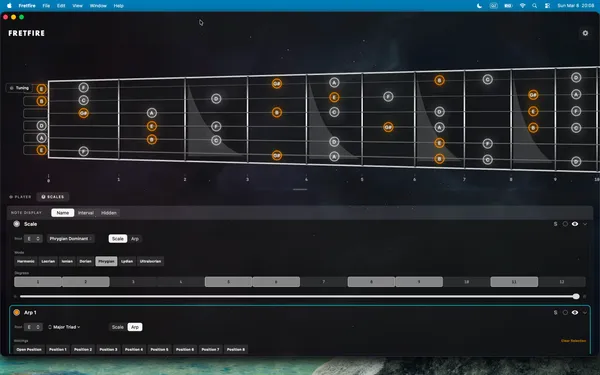Collapse the Scale section with its chevron

585,224
